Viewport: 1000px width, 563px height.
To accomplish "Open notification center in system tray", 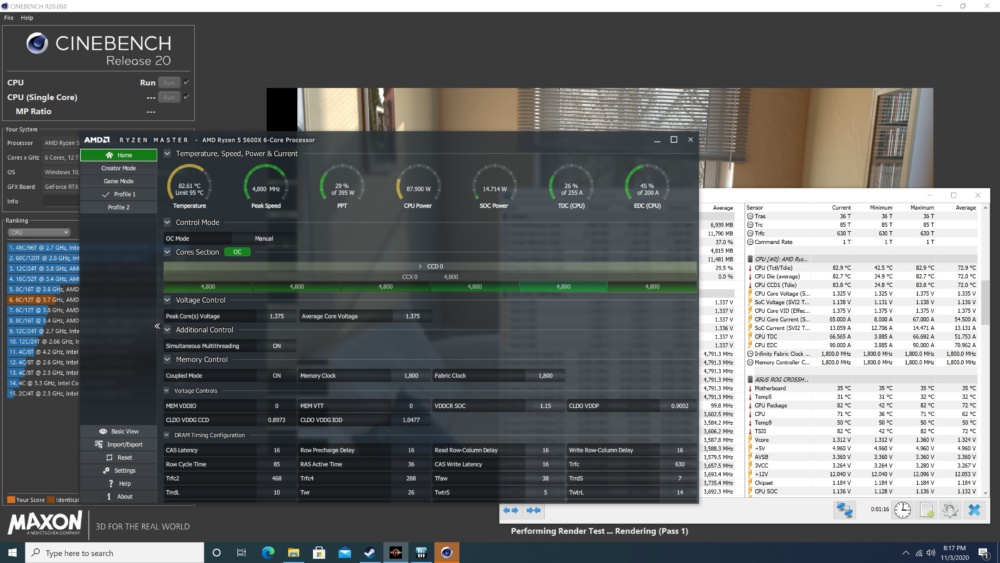I will (983, 553).
